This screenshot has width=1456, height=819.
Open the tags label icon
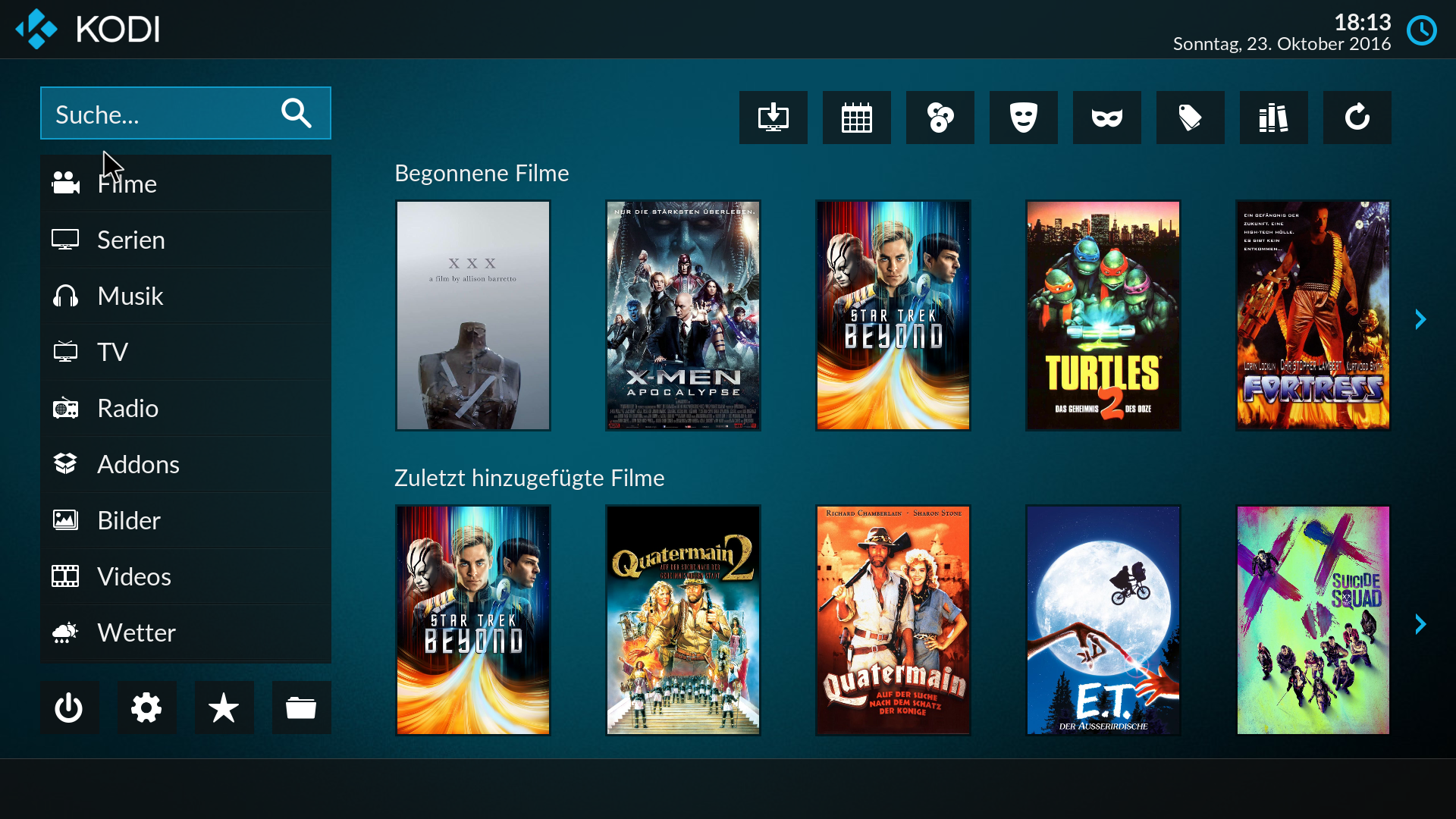point(1190,118)
